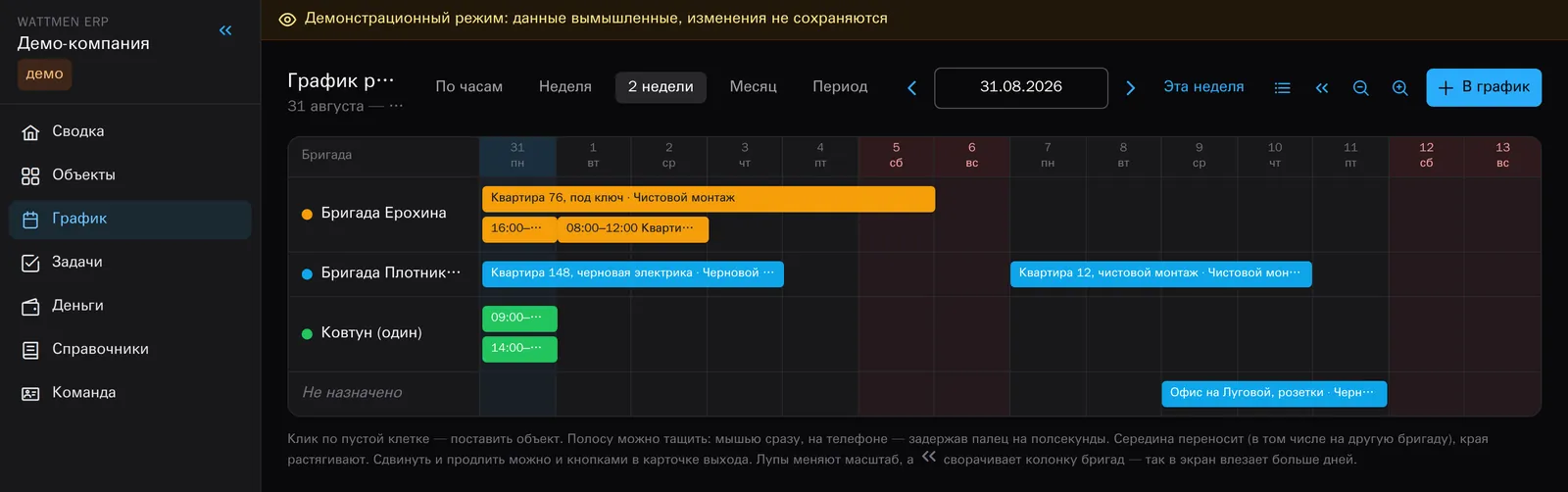This screenshot has width=1568, height=492.
Task: Open the orange 16:00 shift block
Action: coord(519,229)
